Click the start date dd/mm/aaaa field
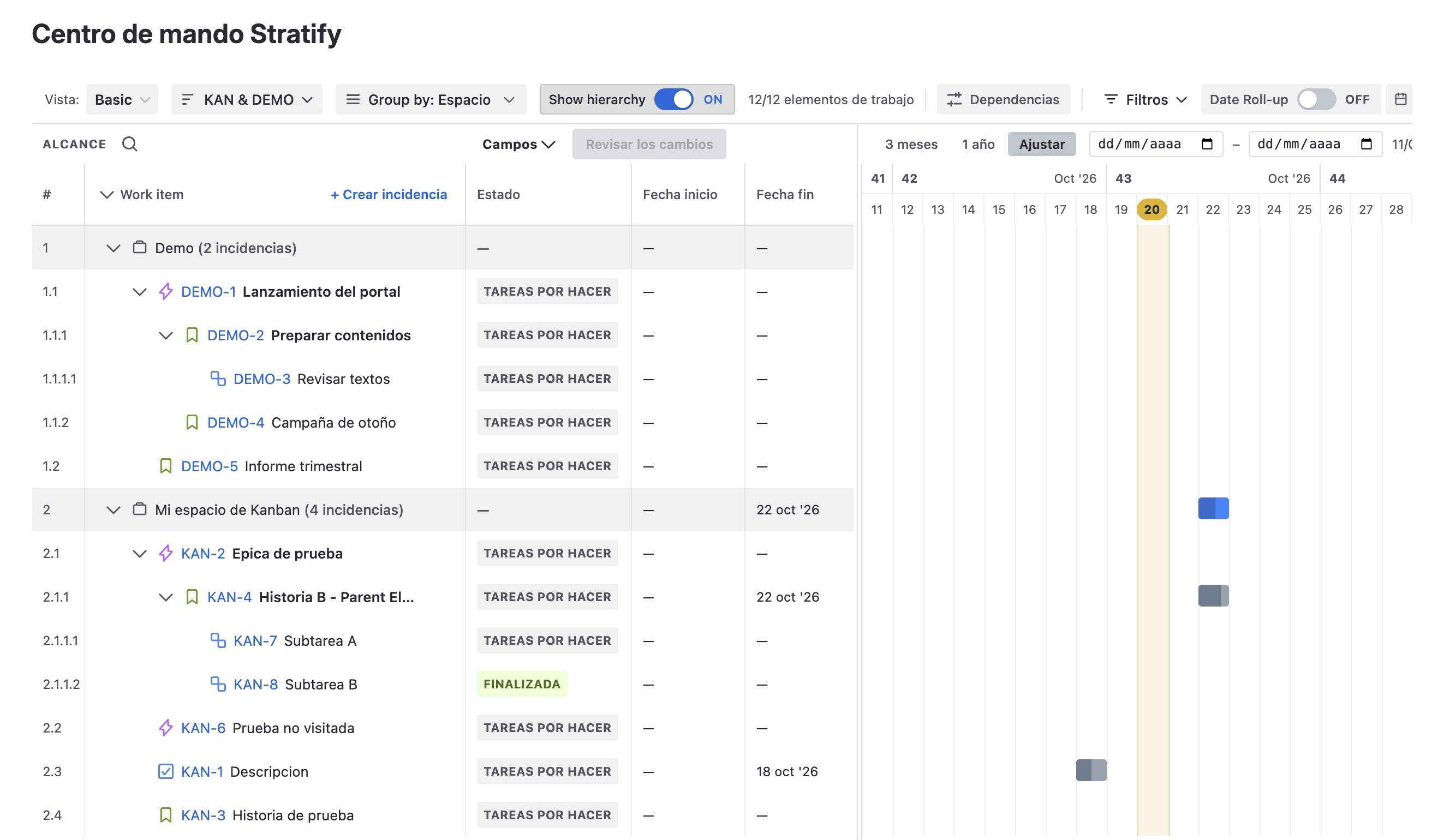The image size is (1432, 840). [1156, 144]
